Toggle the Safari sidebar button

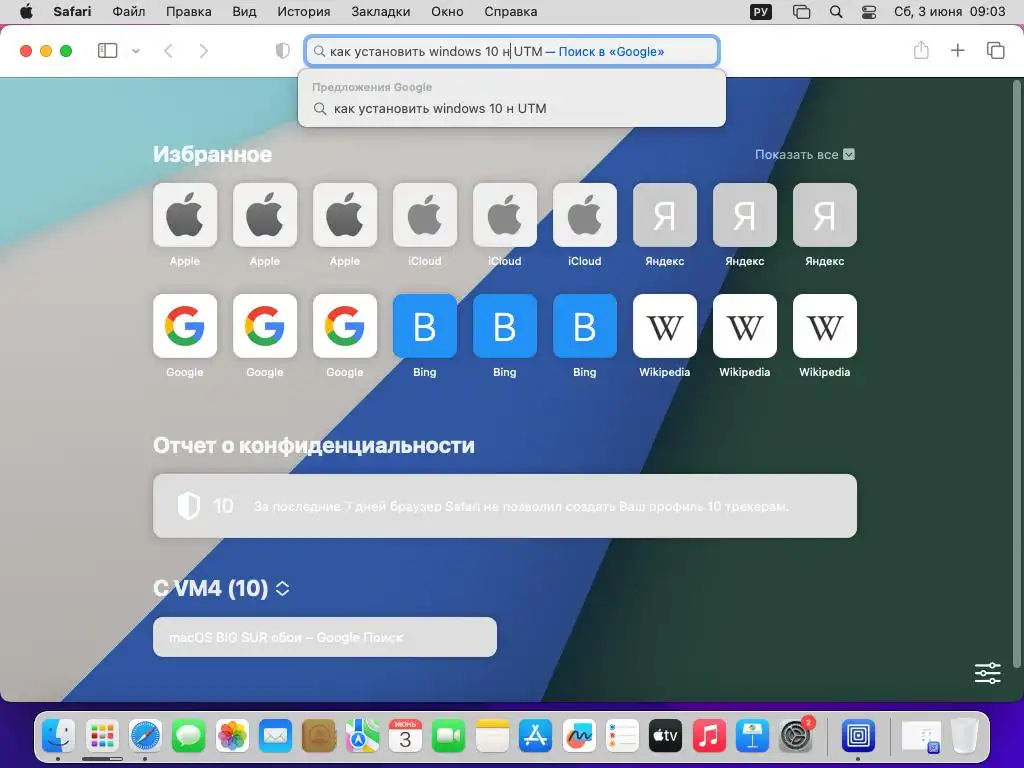tap(107, 51)
